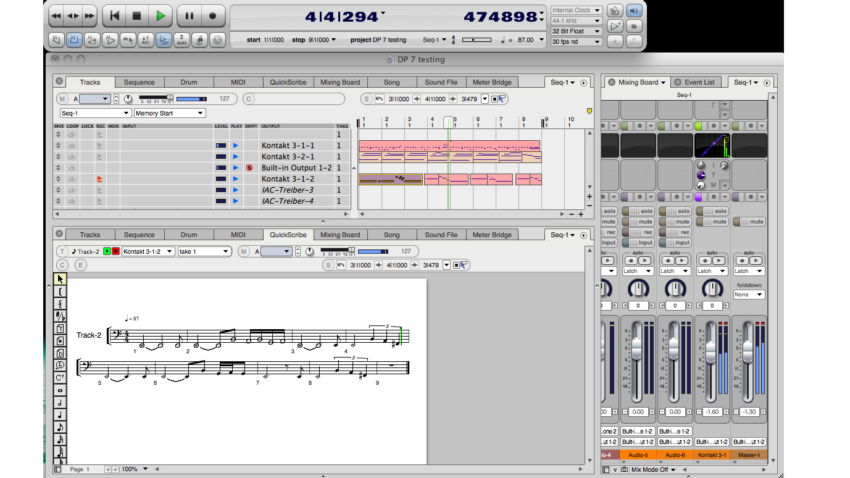The width and height of the screenshot is (850, 478).
Task: Solo the Kontakt 3-1 mixer channel
Action: click(711, 211)
